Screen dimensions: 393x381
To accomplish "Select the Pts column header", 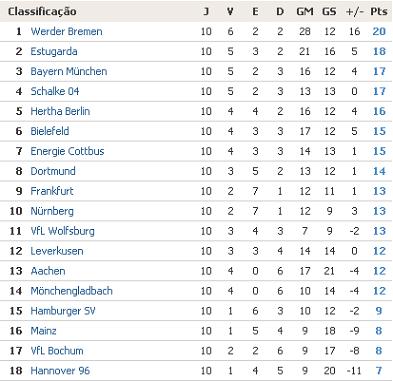I will (379, 11).
